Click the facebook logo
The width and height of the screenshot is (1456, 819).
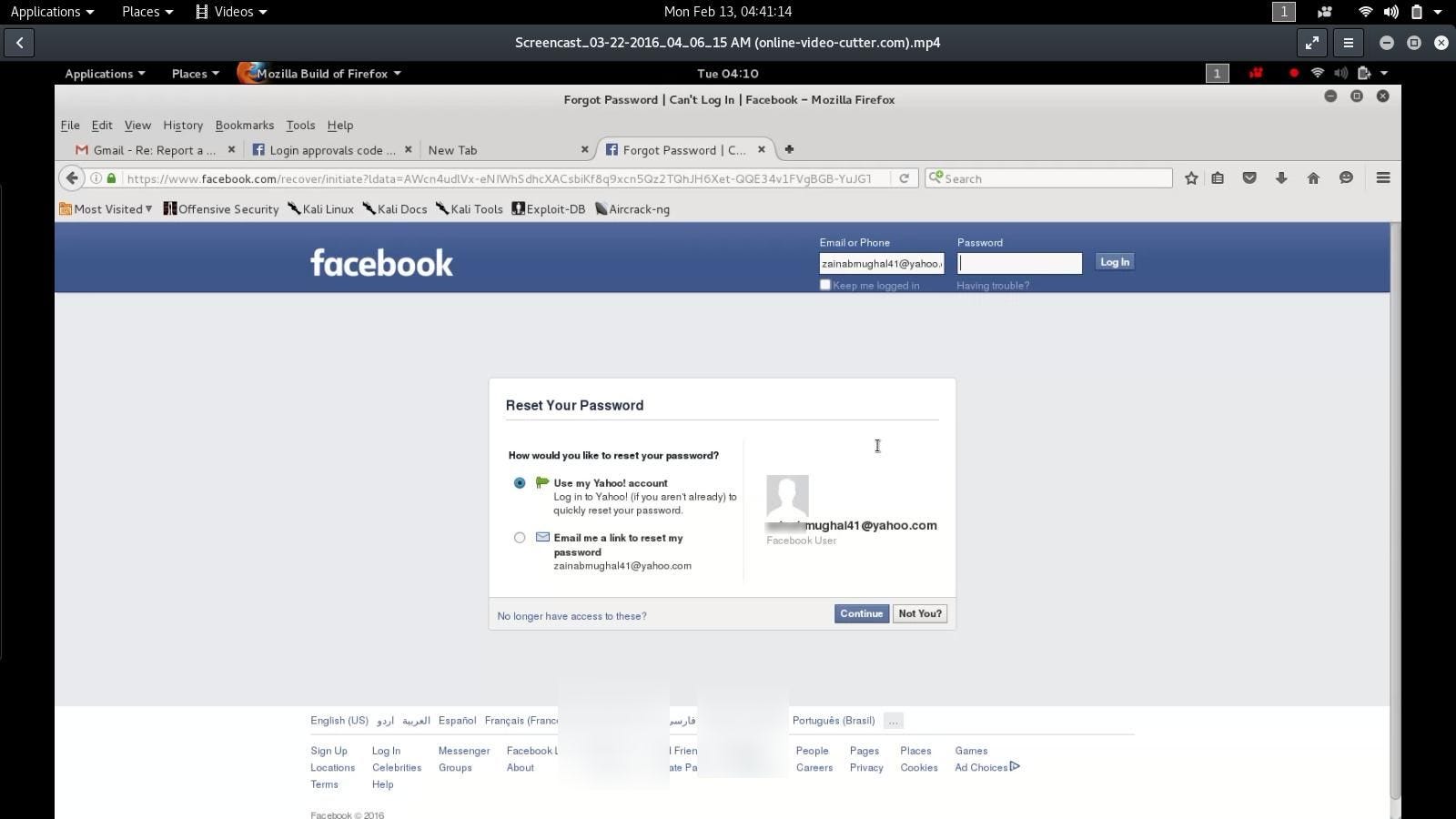pos(381,262)
